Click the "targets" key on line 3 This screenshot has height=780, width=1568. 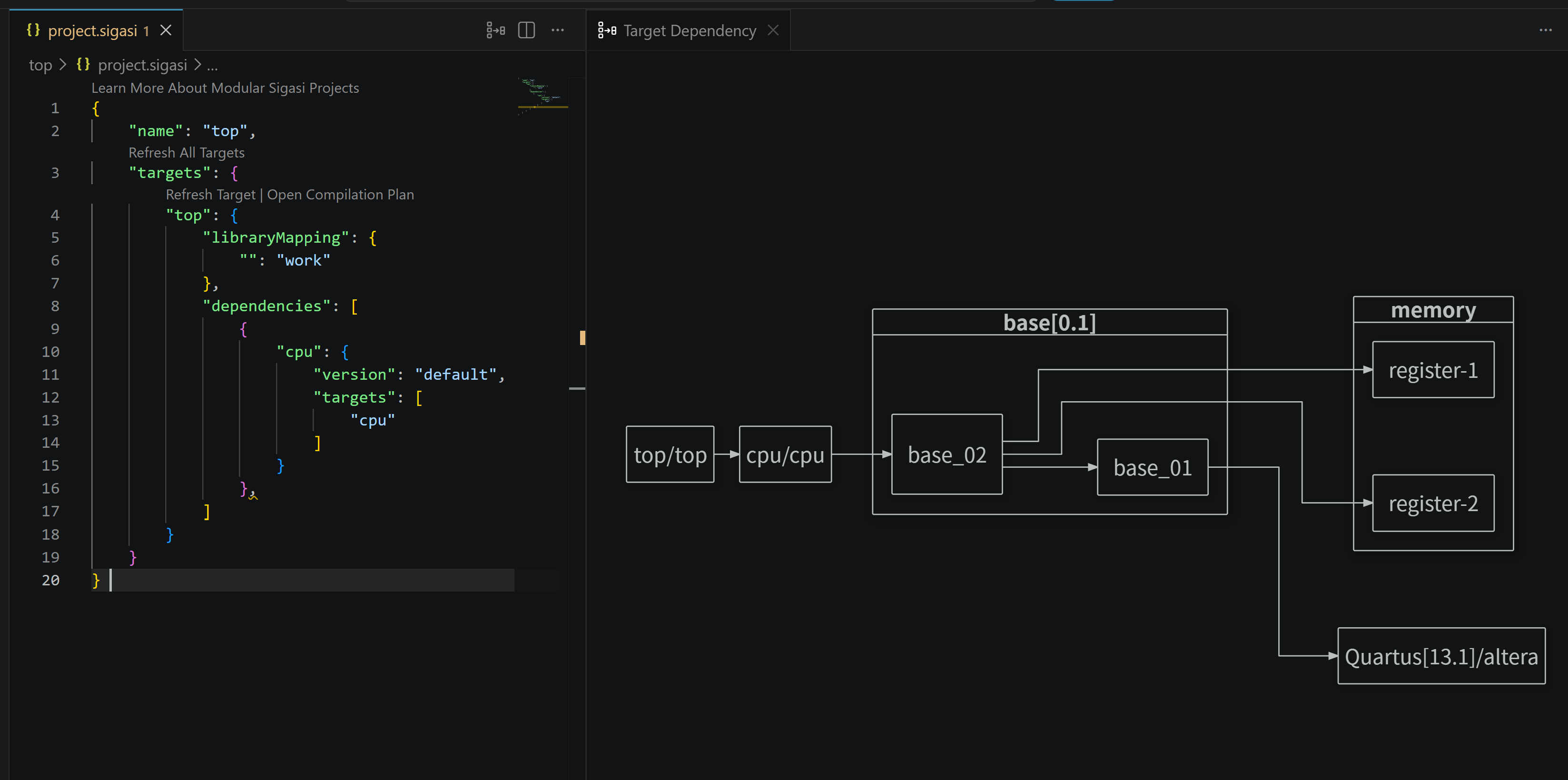170,173
